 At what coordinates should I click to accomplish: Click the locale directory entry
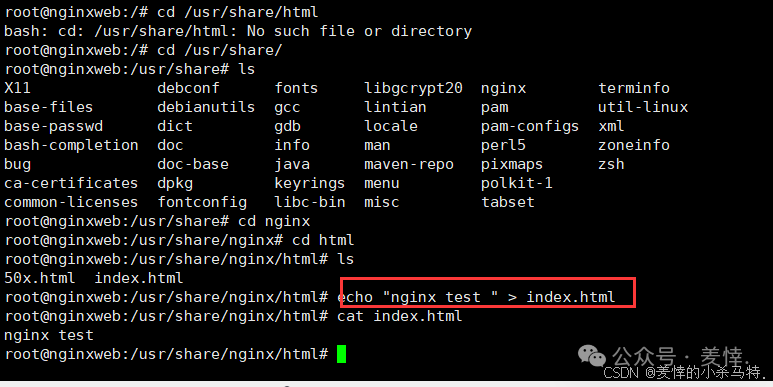coord(391,126)
